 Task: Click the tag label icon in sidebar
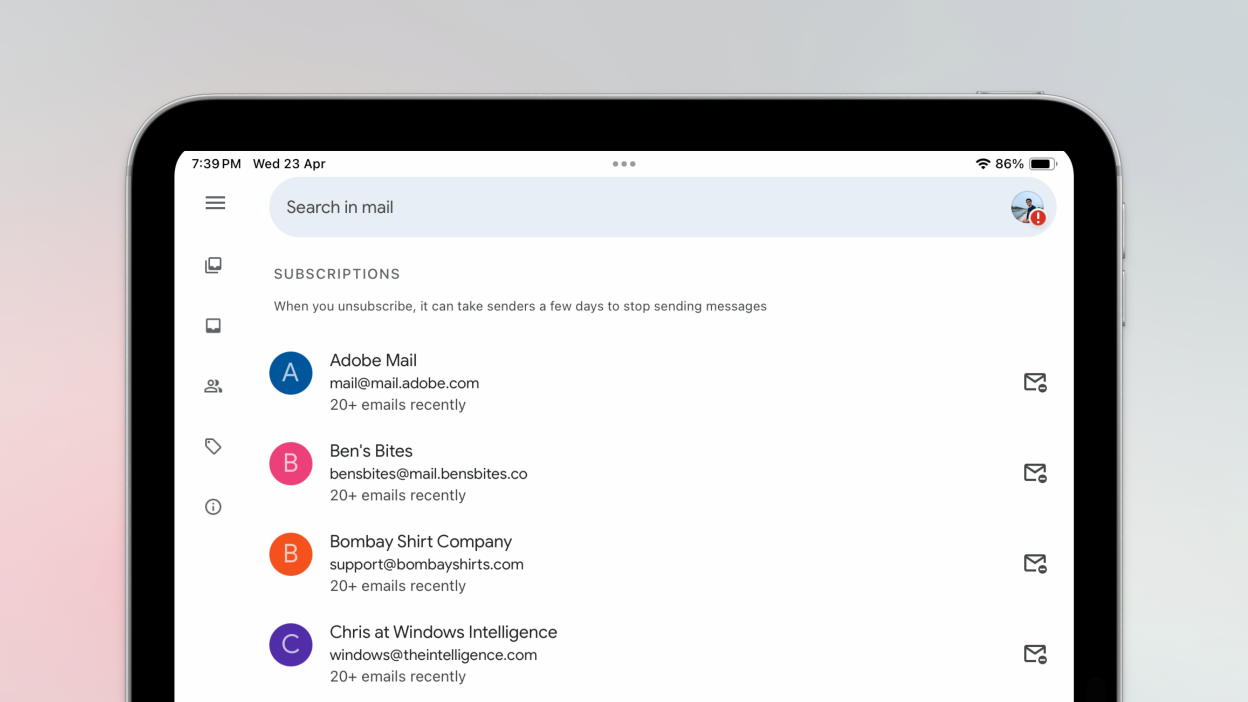pyautogui.click(x=213, y=446)
